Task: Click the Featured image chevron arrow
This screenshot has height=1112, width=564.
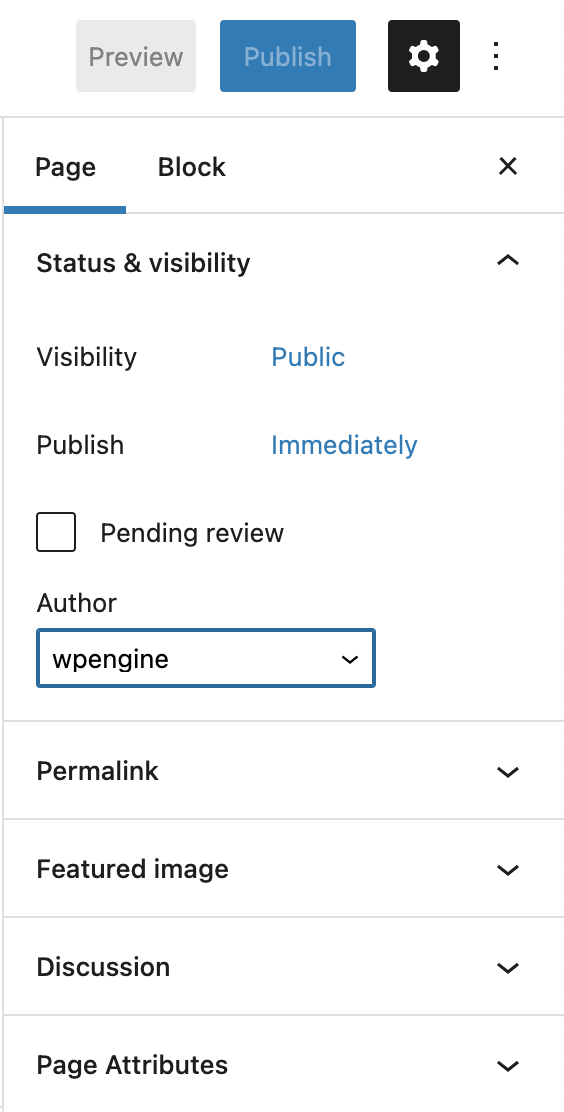Action: tap(508, 869)
